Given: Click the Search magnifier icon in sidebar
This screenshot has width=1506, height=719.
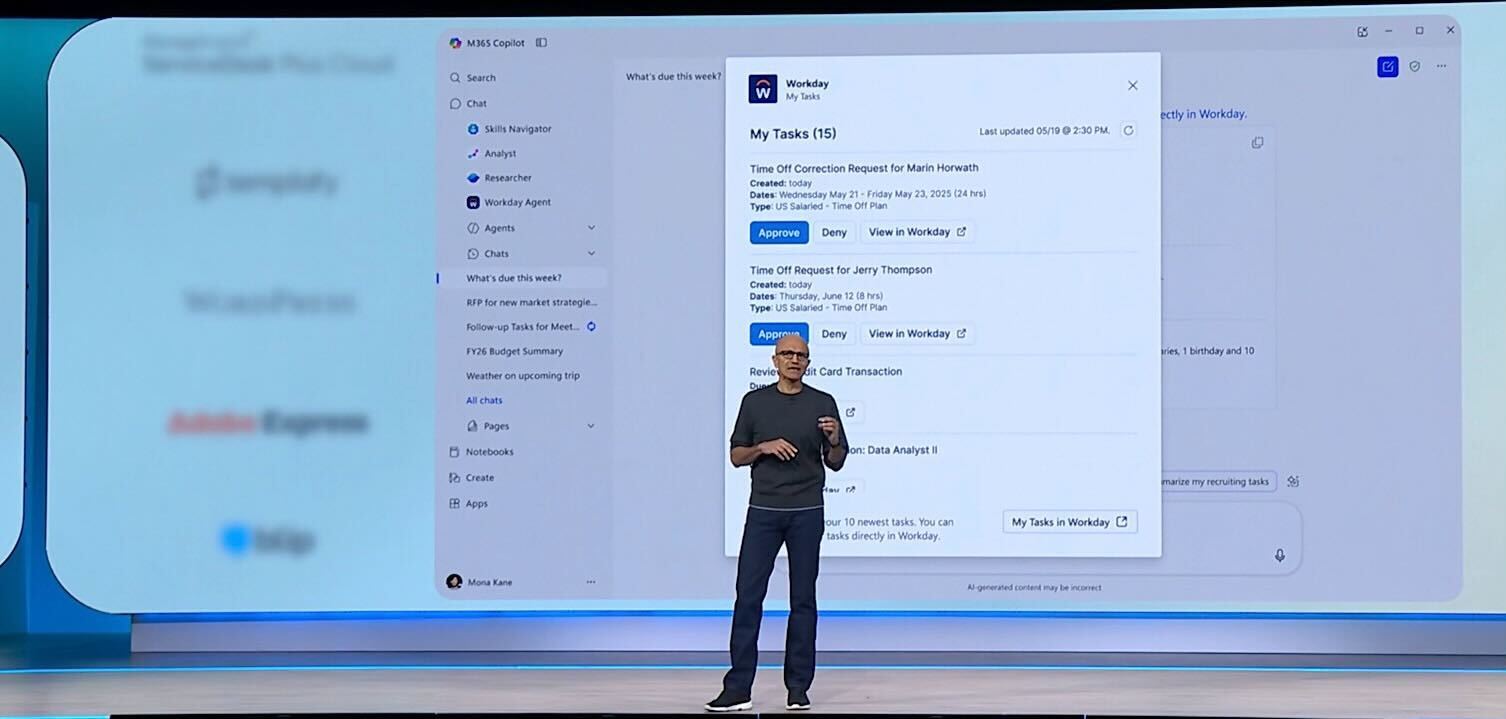Looking at the screenshot, I should (x=455, y=78).
